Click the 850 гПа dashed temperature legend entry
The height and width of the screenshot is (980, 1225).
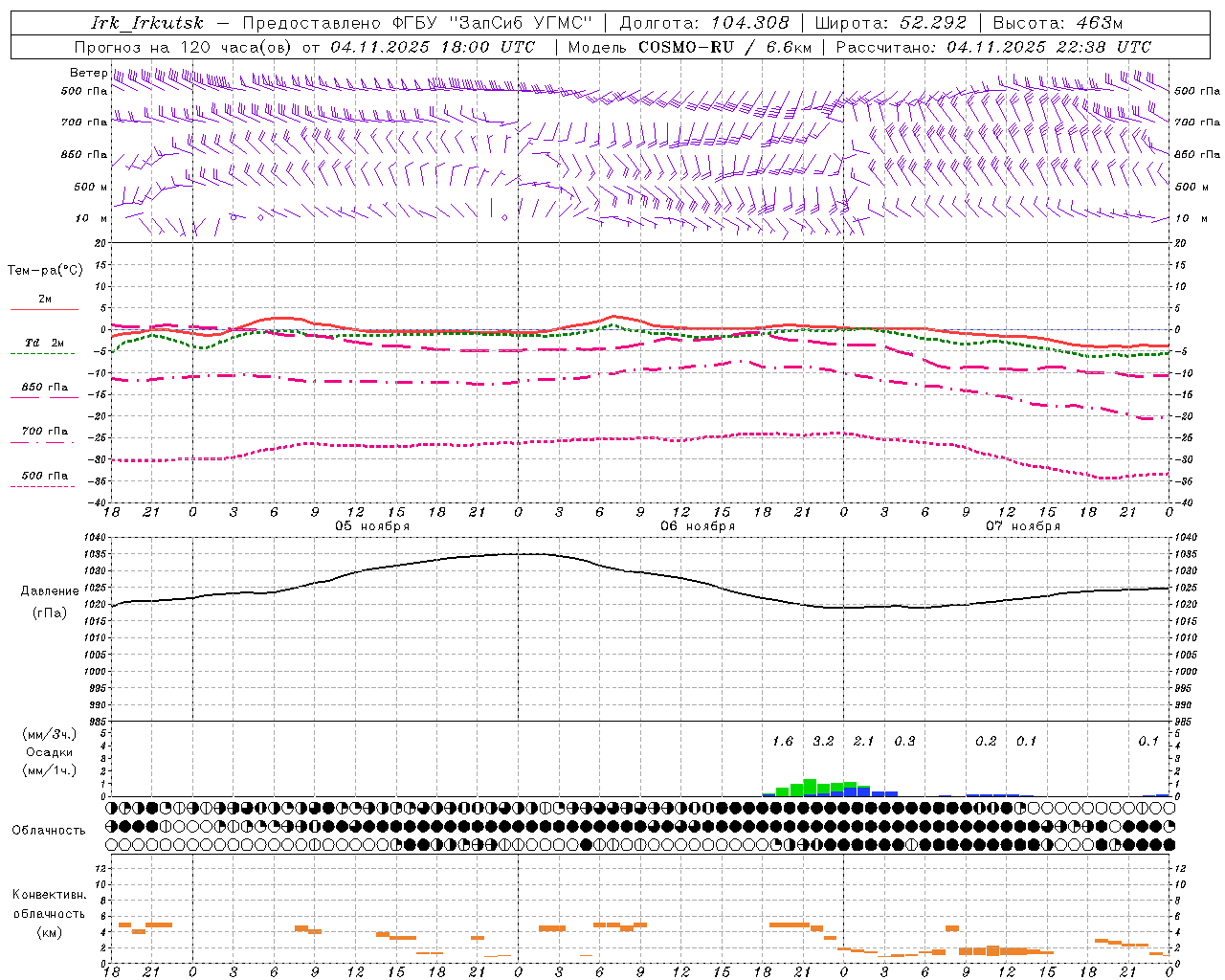pyautogui.click(x=44, y=390)
